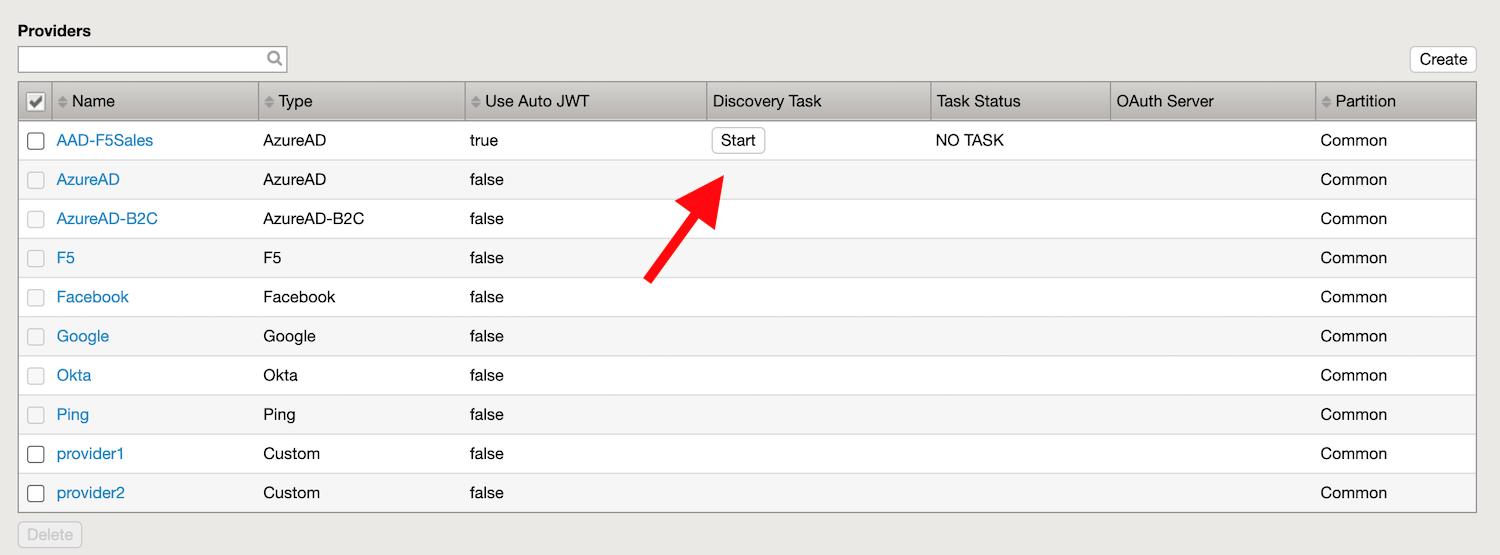The height and width of the screenshot is (555, 1500).
Task: Open the AzureAD-B2C provider link
Action: click(x=107, y=218)
